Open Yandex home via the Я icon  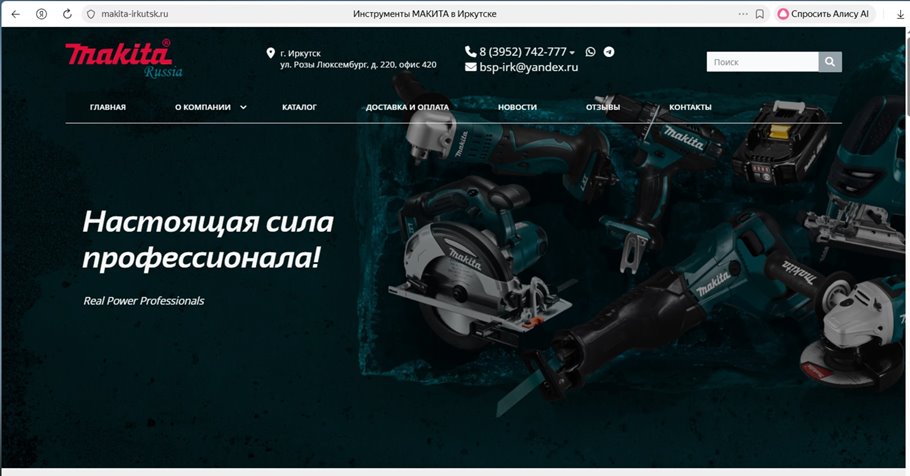pyautogui.click(x=41, y=14)
